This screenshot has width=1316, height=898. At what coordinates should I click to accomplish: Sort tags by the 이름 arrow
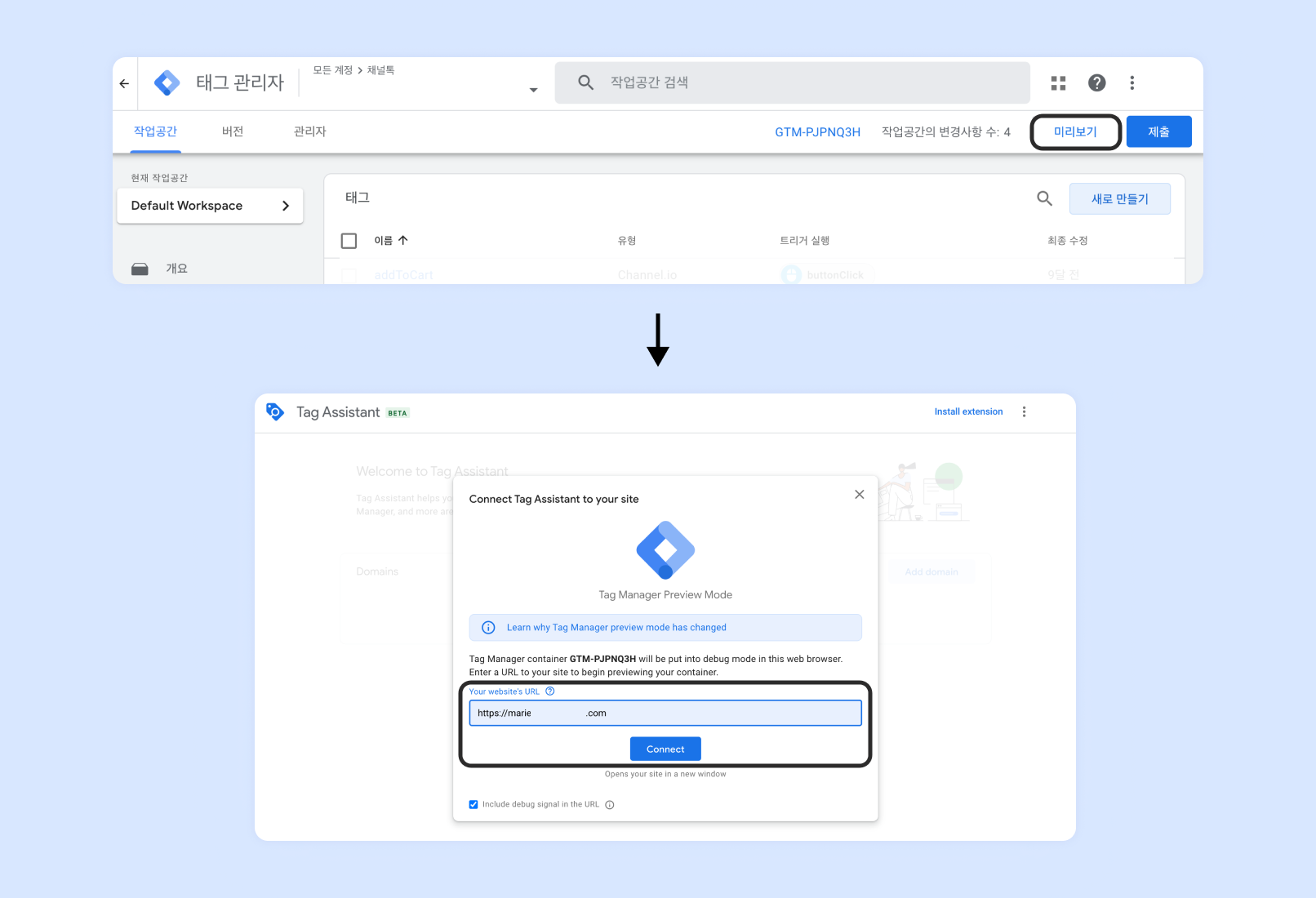[x=403, y=240]
